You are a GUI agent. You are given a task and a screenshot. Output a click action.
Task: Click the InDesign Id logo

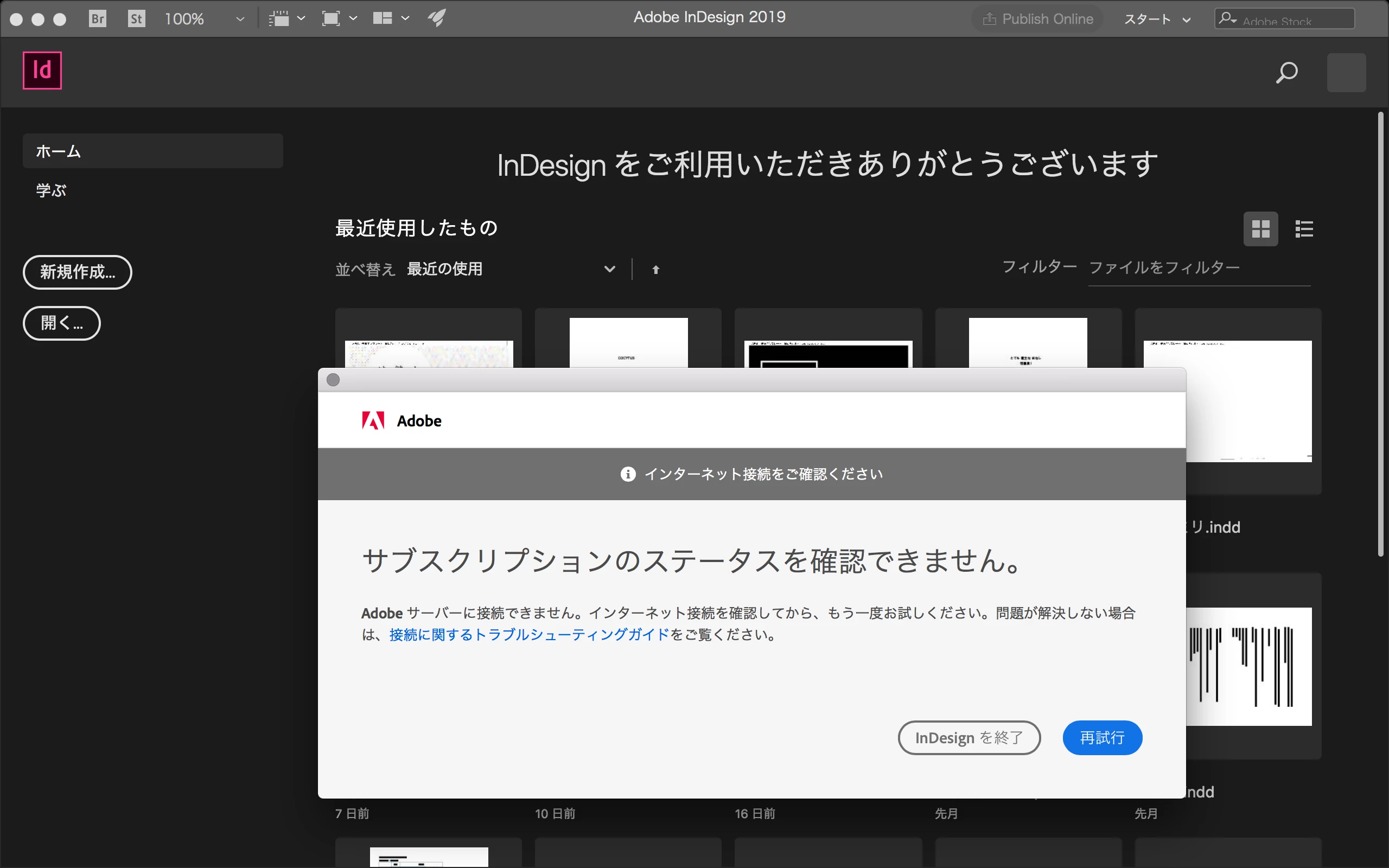42,71
